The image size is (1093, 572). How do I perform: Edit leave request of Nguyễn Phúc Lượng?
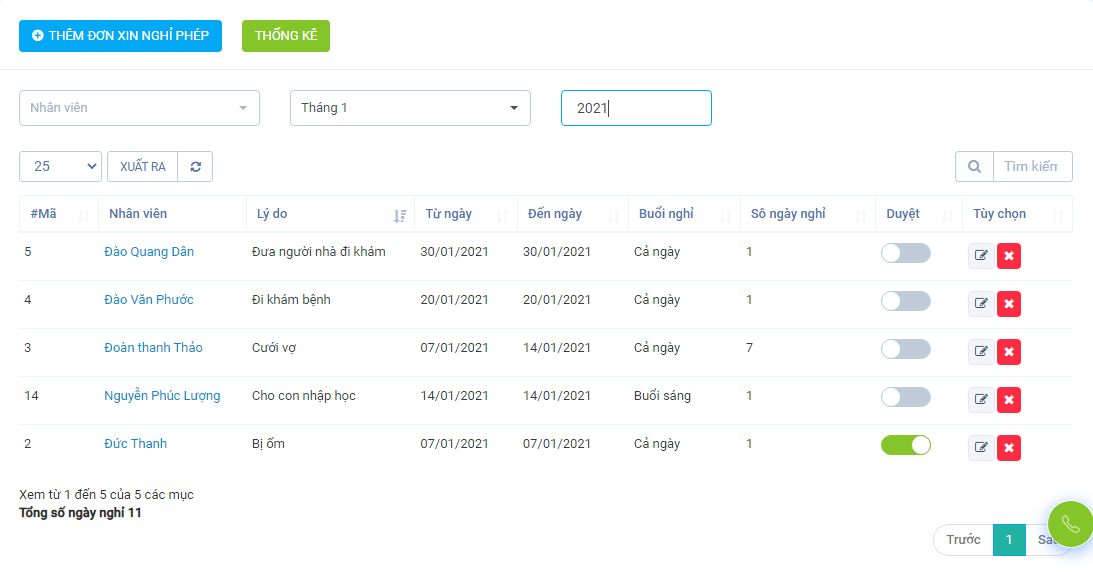[x=981, y=400]
